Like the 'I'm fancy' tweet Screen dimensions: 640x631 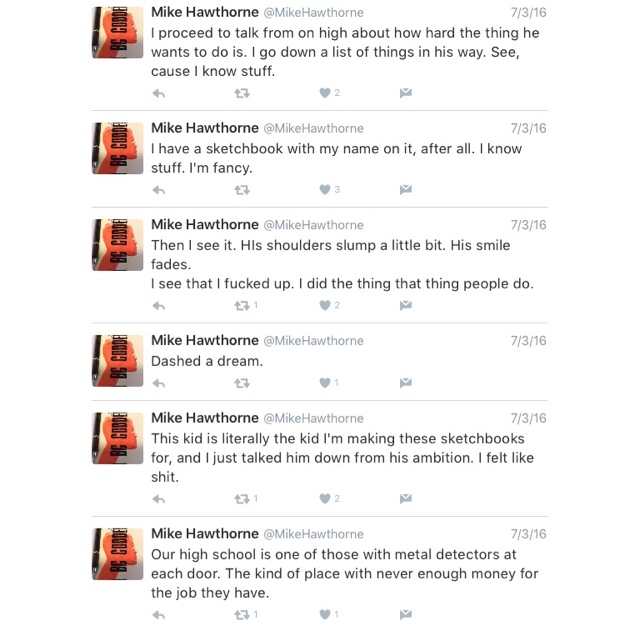click(325, 189)
